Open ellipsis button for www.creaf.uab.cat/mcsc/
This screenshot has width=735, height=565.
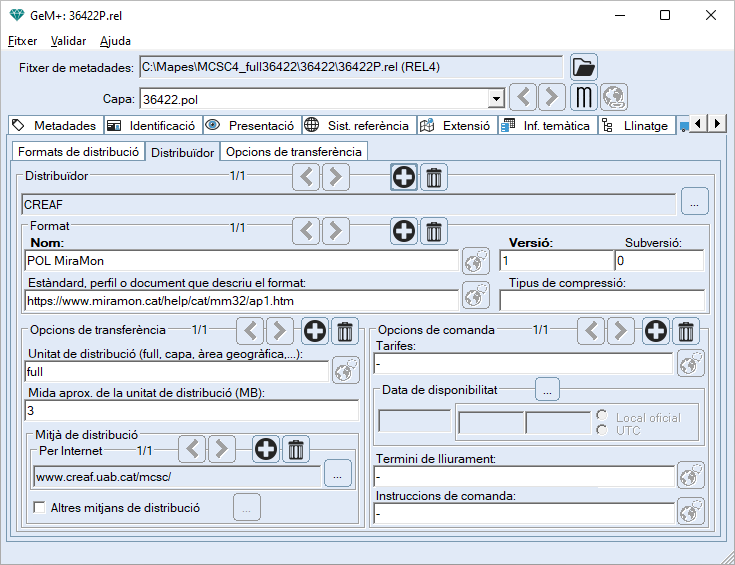point(338,473)
